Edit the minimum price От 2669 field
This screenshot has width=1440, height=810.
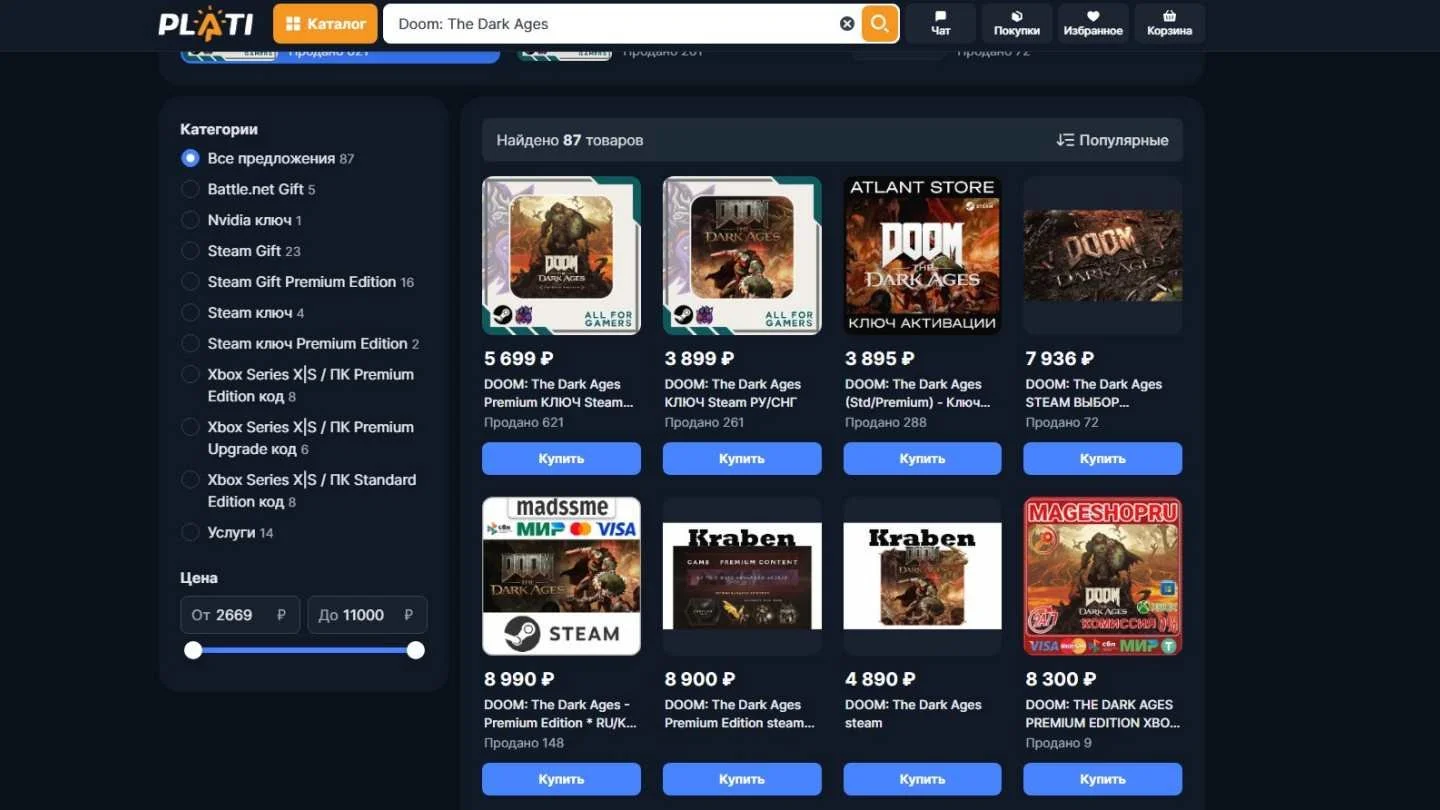click(240, 615)
